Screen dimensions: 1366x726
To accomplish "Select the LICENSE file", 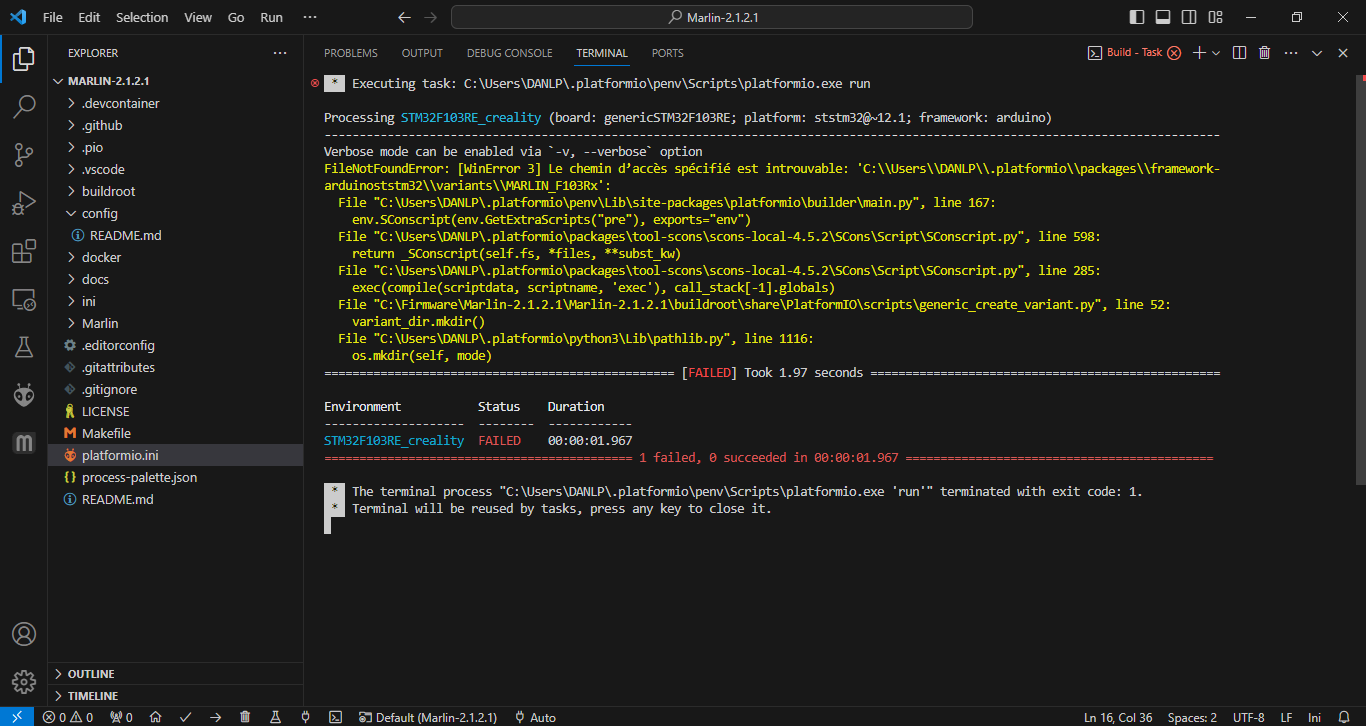I will pos(175,411).
